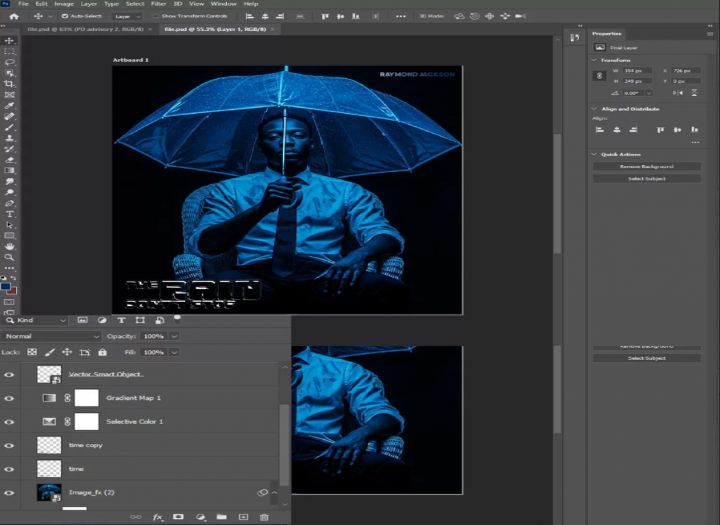
Task: Click the upper Remove Background button
Action: coord(647,166)
